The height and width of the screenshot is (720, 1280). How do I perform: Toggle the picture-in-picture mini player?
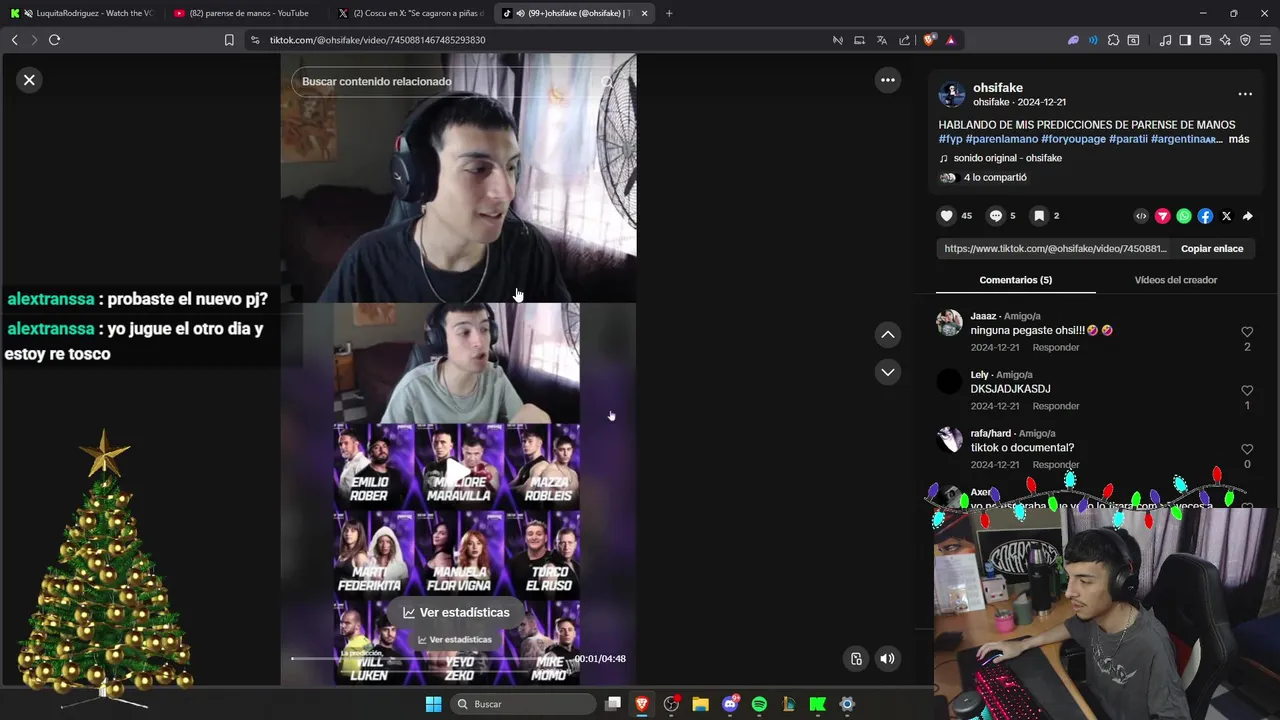coord(856,658)
